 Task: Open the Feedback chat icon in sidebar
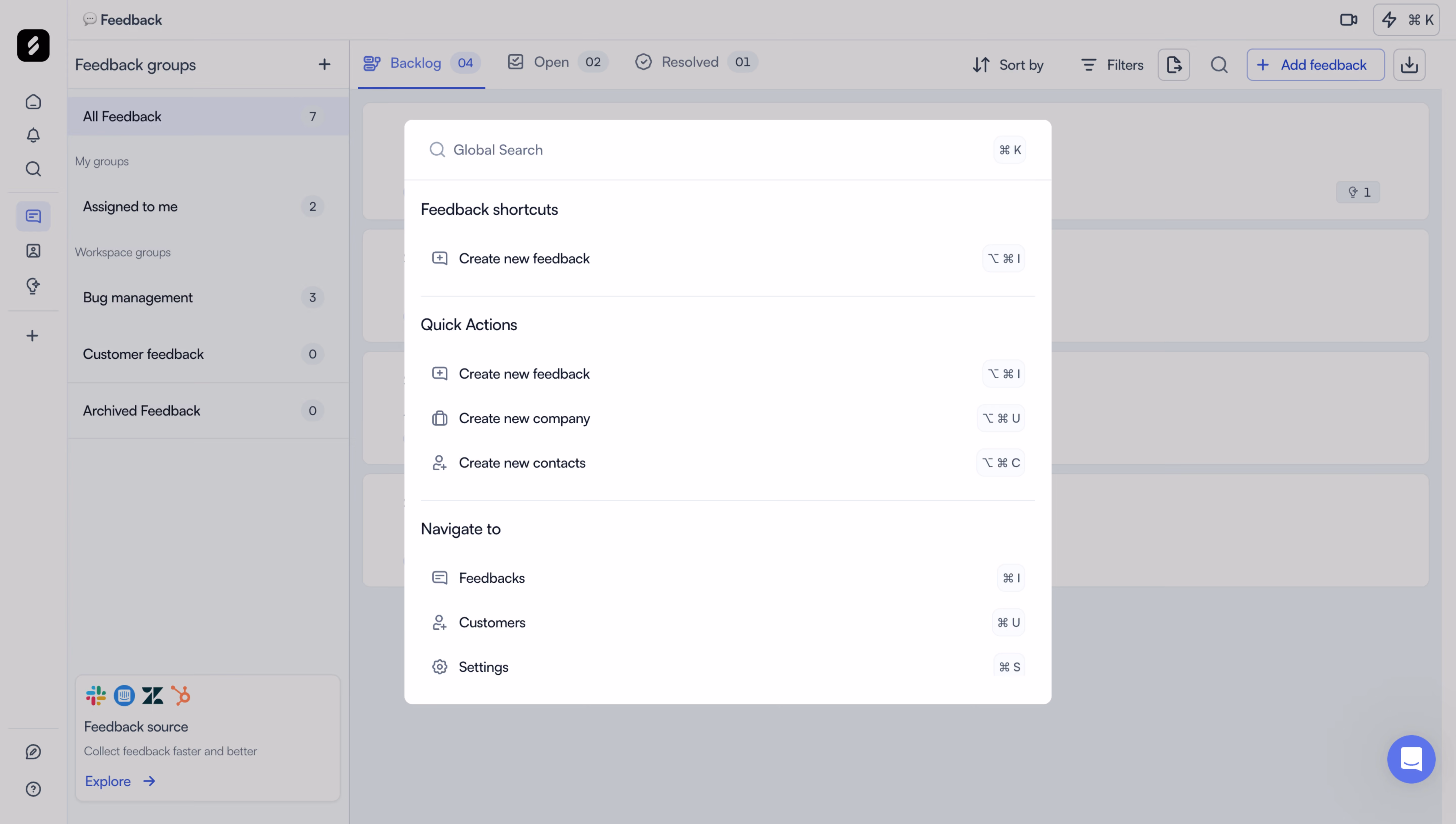click(x=33, y=216)
